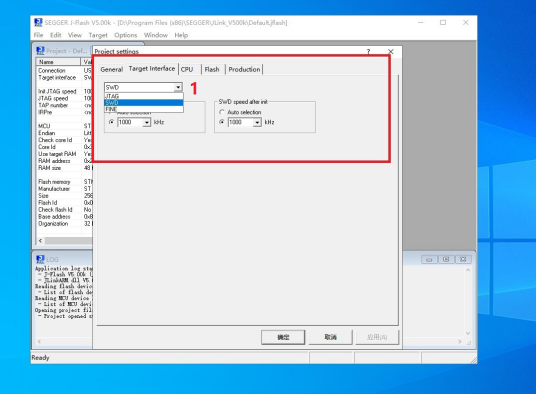Minimize the LOG window
The width and height of the screenshot is (536, 395).
coord(429,259)
